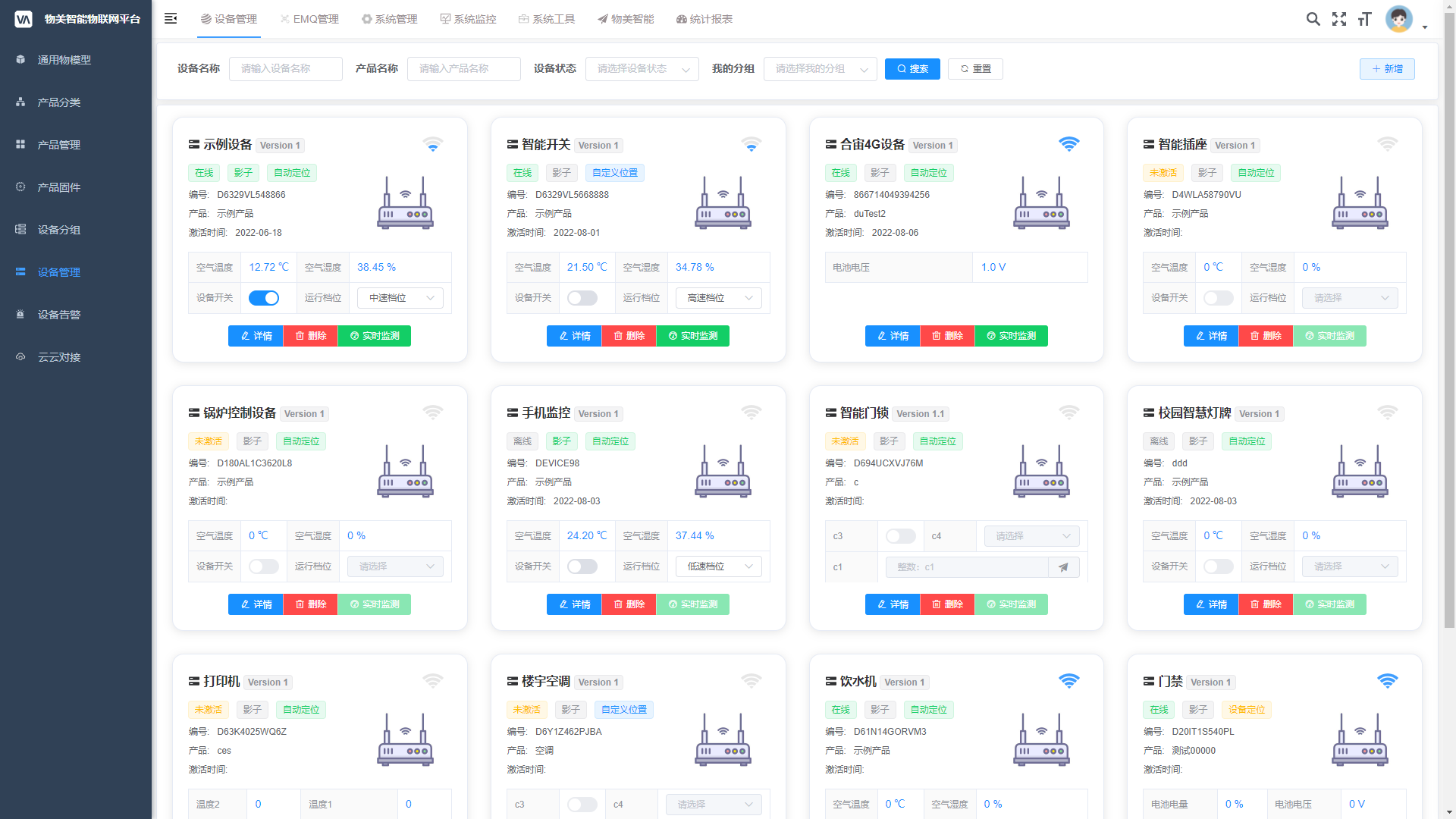Click the user avatar in the top right

coord(1398,19)
